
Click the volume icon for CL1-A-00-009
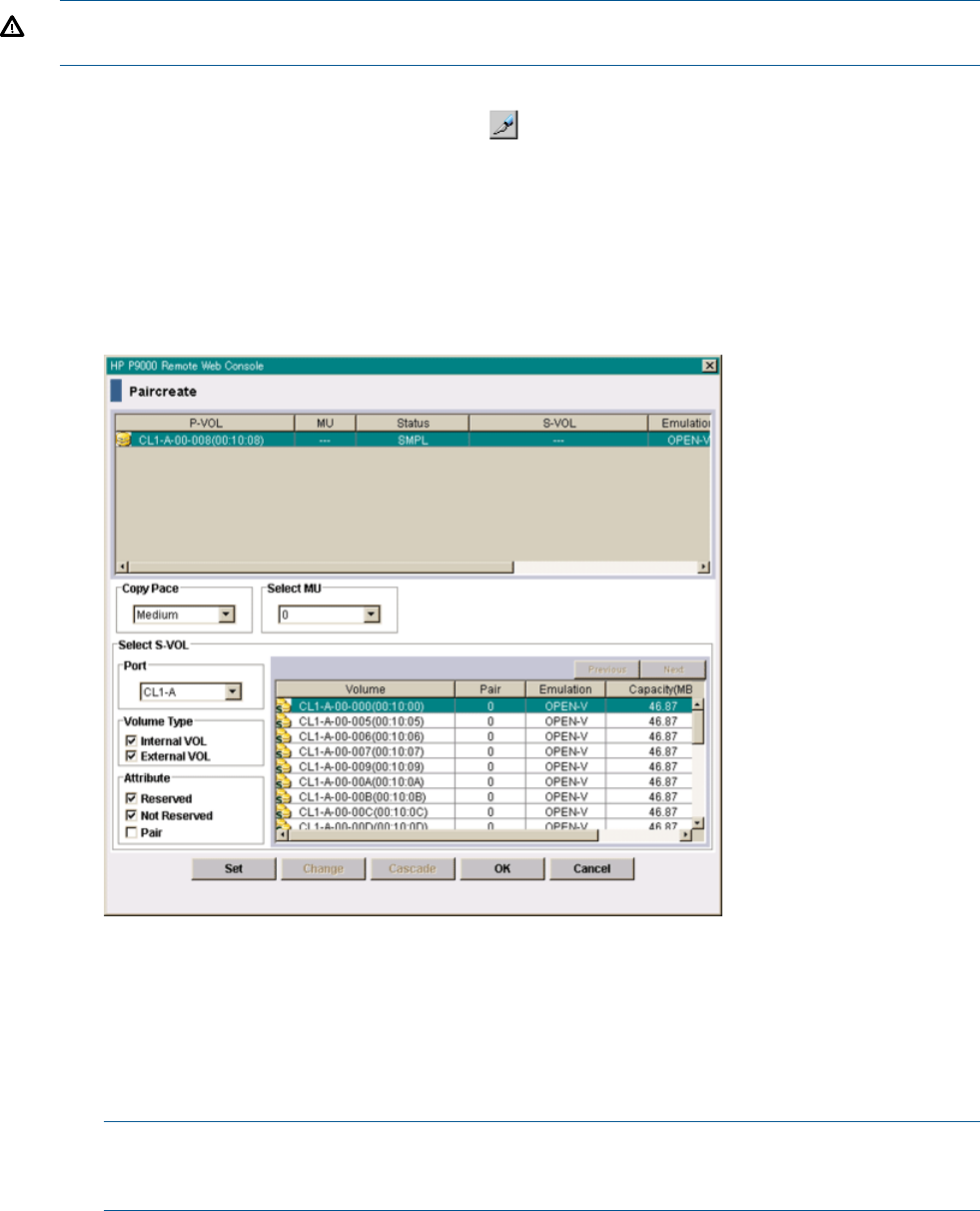click(x=283, y=766)
